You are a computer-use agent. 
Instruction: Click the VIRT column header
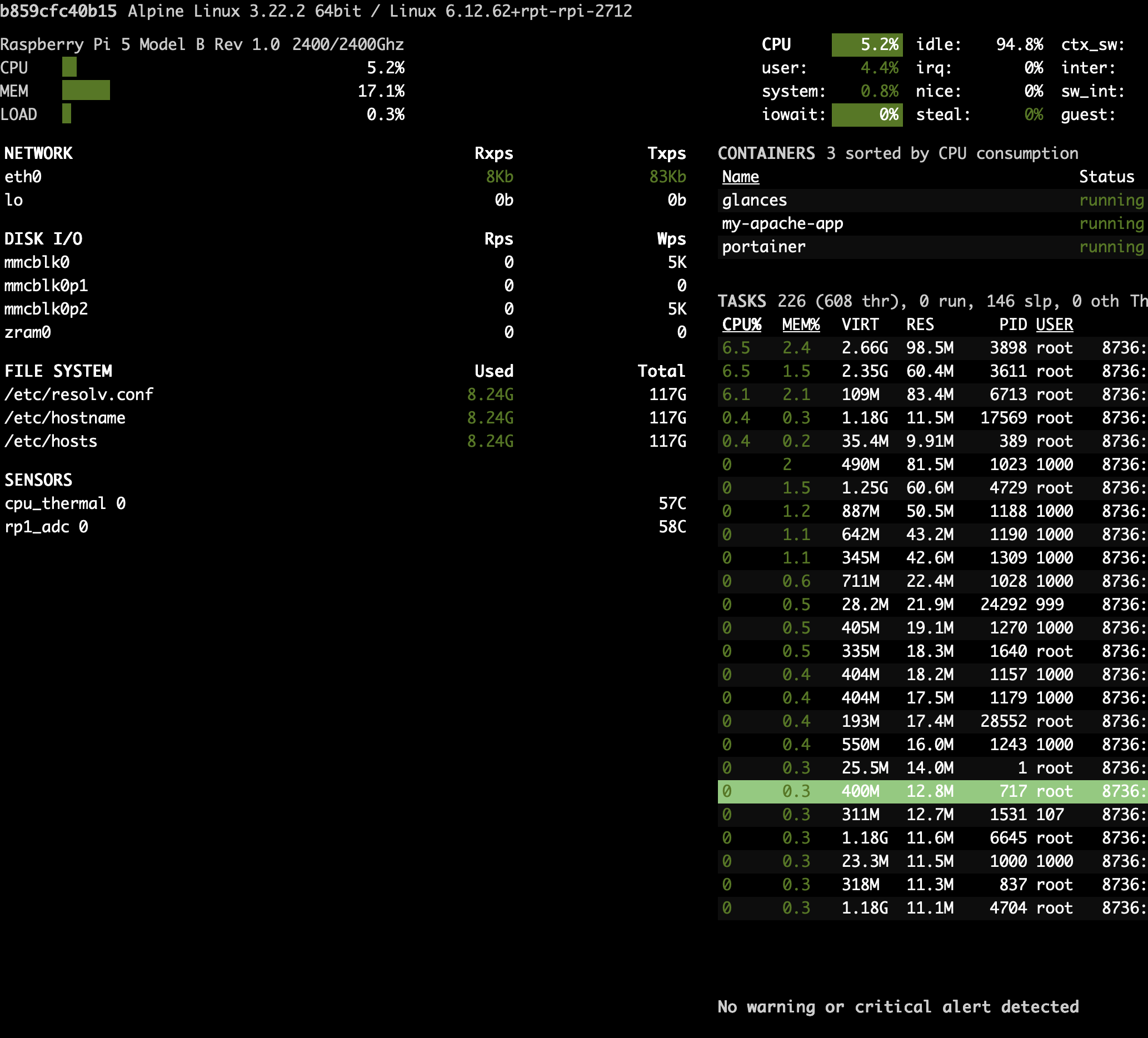coord(860,325)
